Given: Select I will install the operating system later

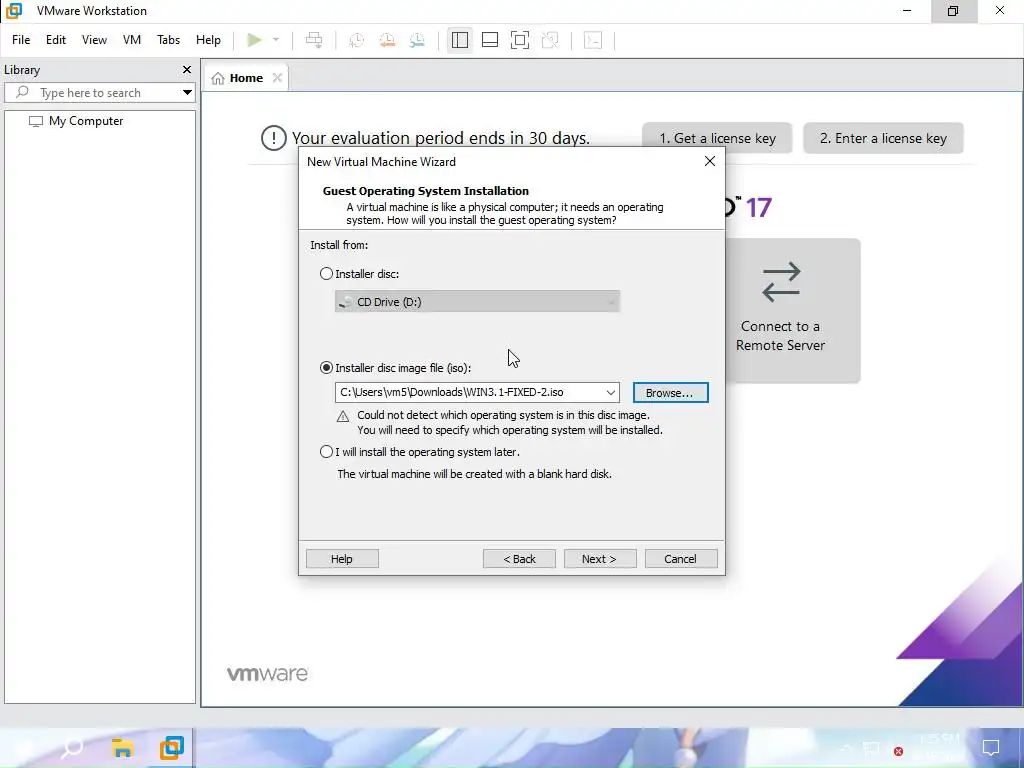Looking at the screenshot, I should pyautogui.click(x=326, y=451).
